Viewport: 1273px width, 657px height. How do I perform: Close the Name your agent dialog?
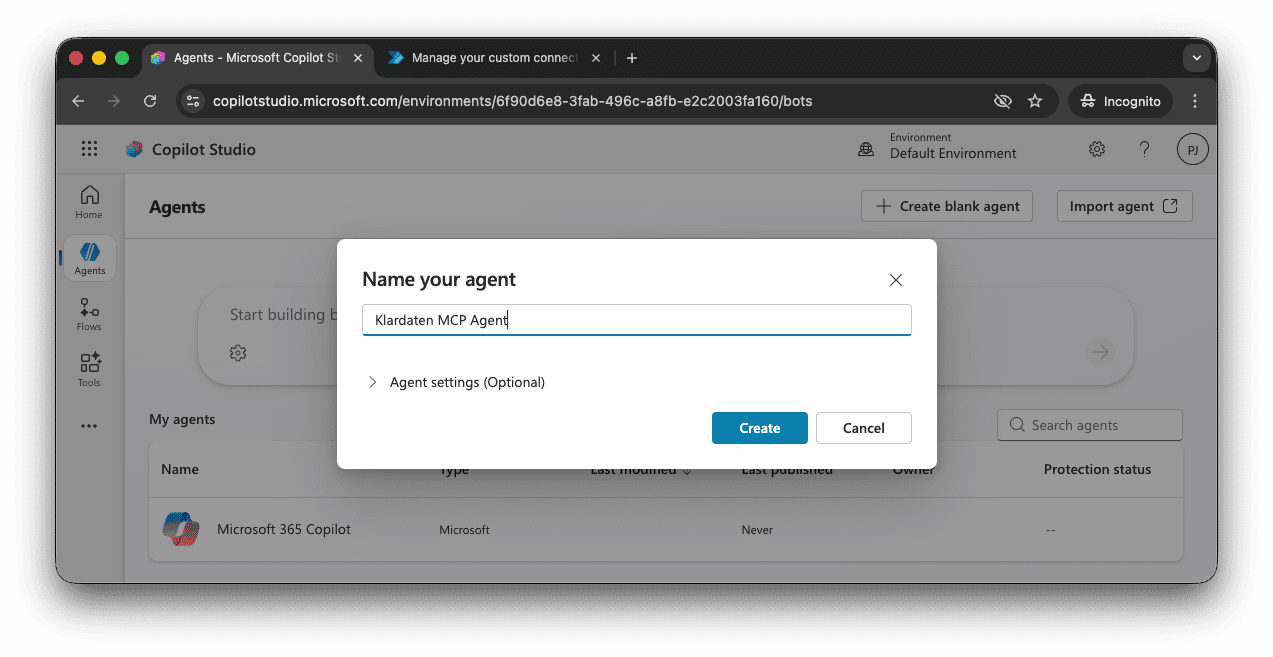896,280
